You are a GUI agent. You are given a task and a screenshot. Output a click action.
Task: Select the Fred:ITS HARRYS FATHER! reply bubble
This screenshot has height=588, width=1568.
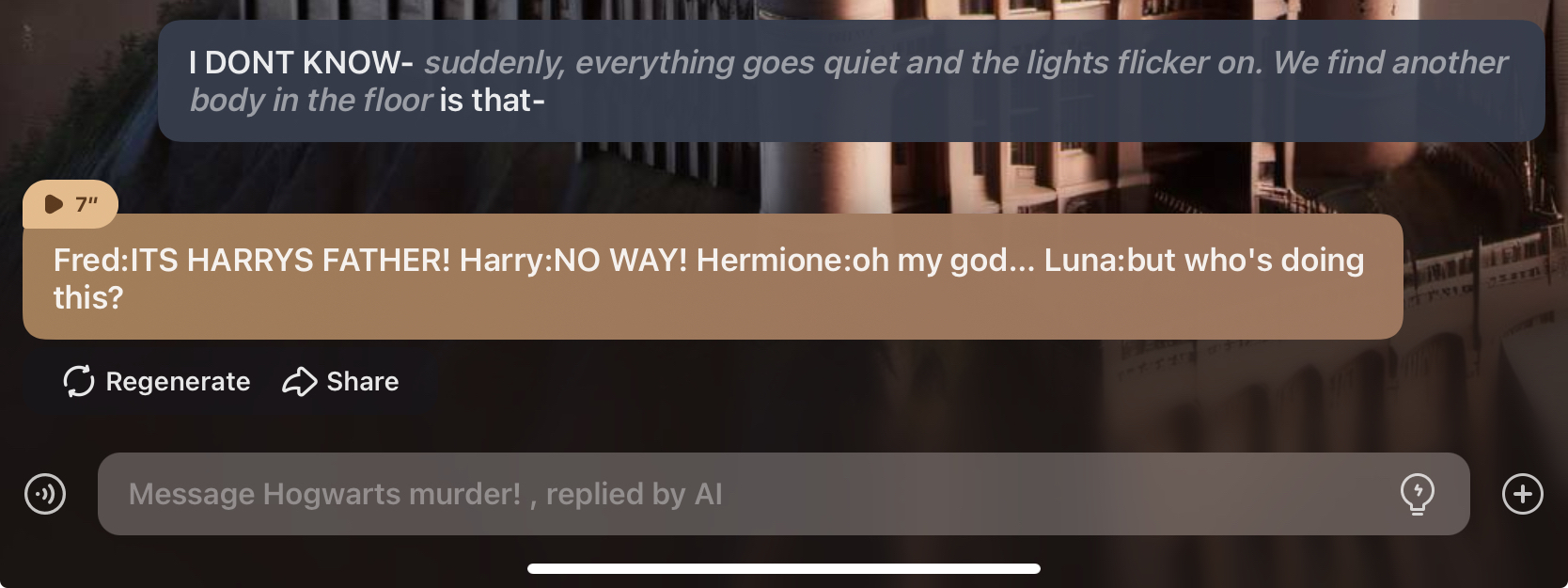click(713, 277)
